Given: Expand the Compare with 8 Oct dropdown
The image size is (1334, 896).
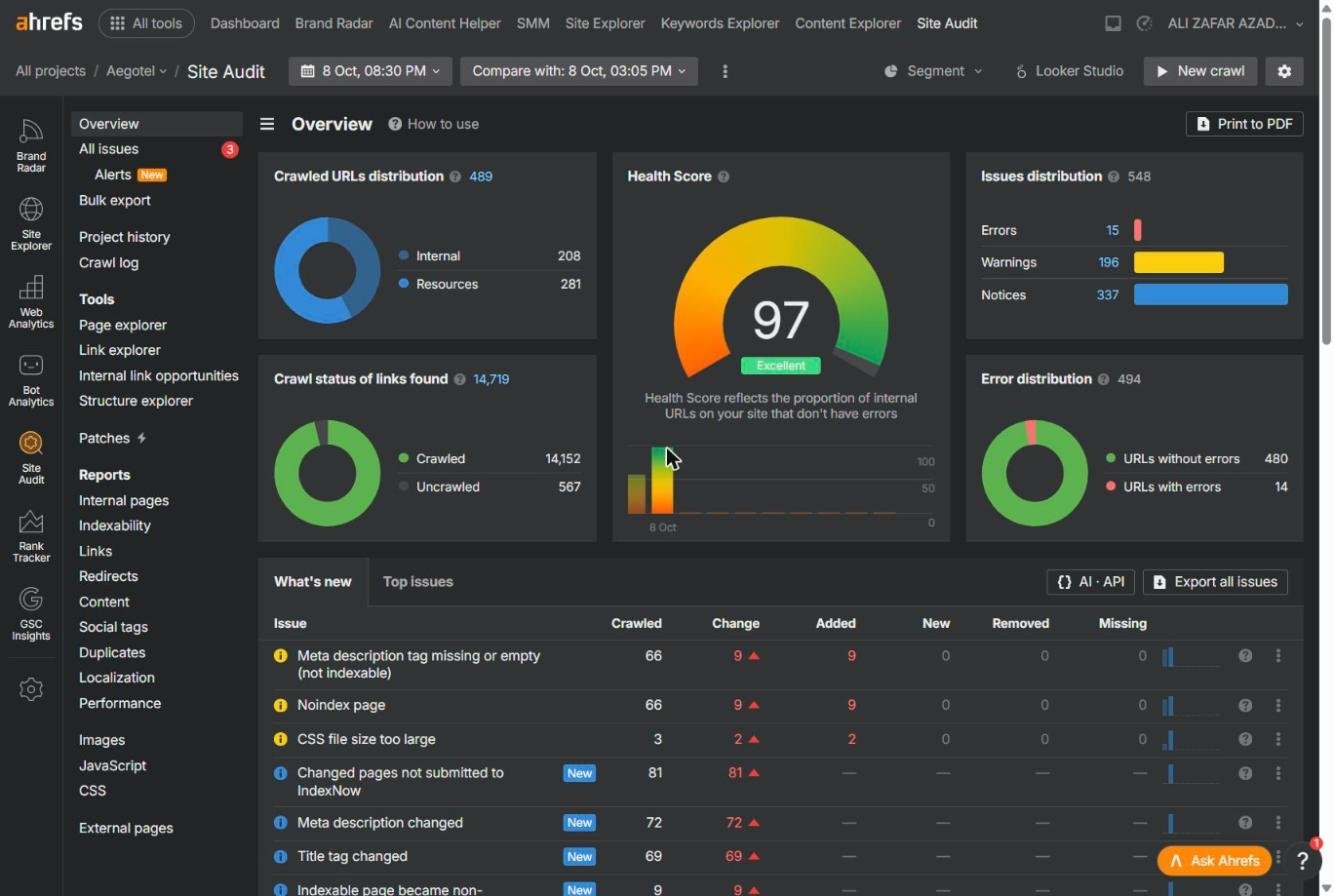Looking at the screenshot, I should [579, 71].
